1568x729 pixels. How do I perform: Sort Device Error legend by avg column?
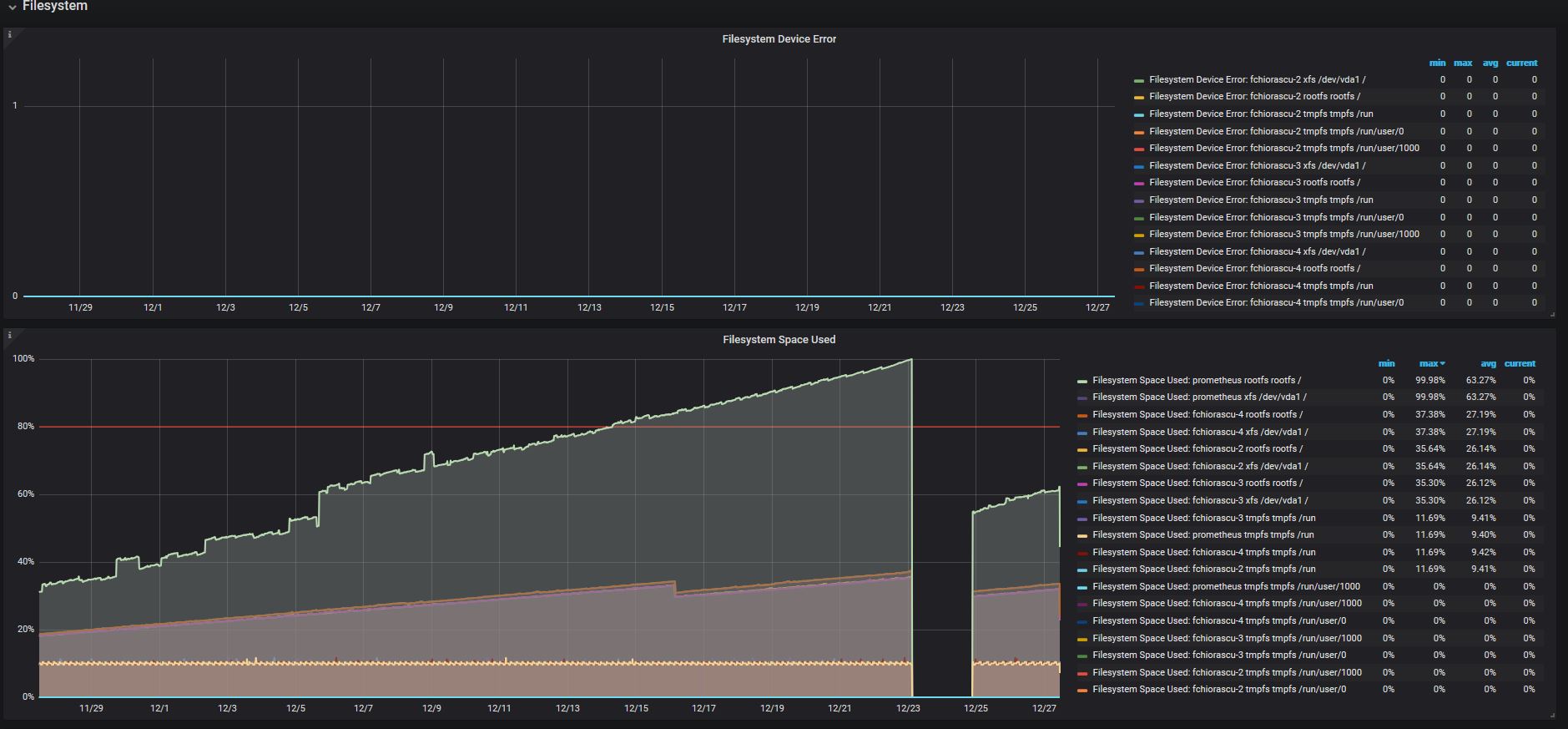tap(1490, 63)
